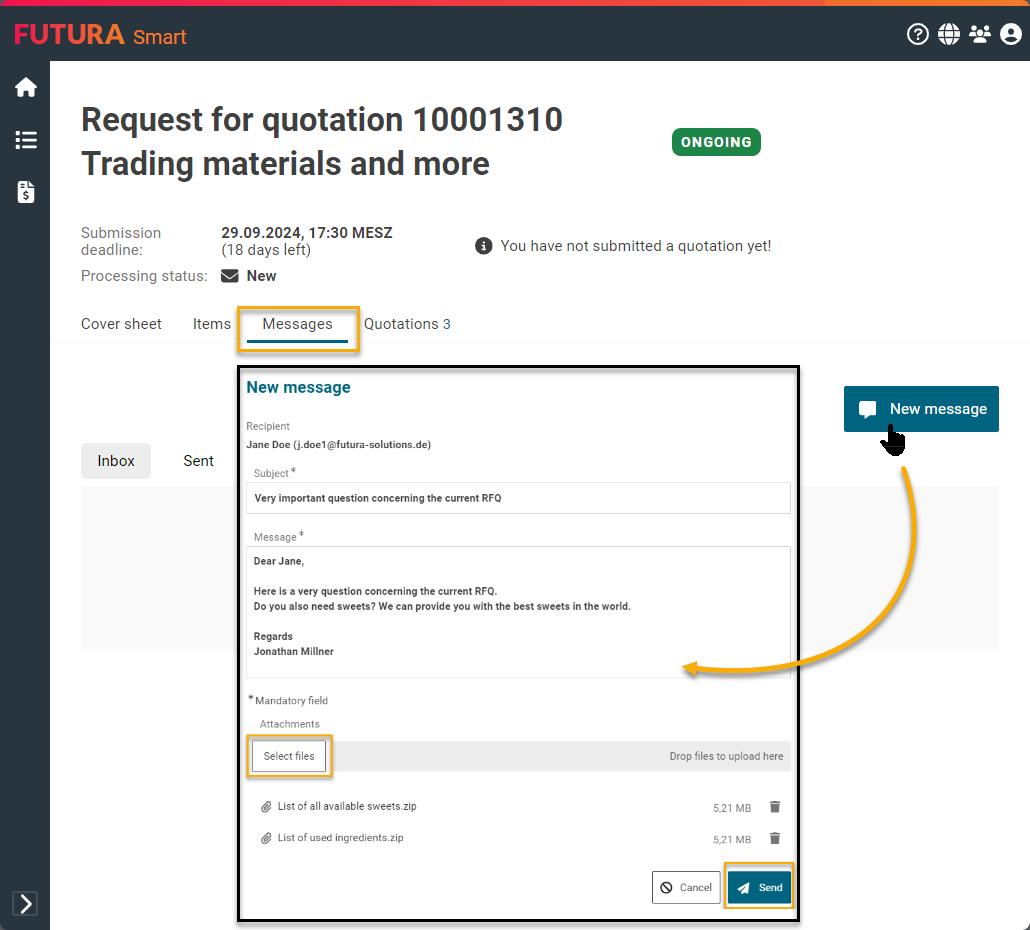Image resolution: width=1030 pixels, height=930 pixels.
Task: Open the Cover sheet tab
Action: tap(121, 324)
